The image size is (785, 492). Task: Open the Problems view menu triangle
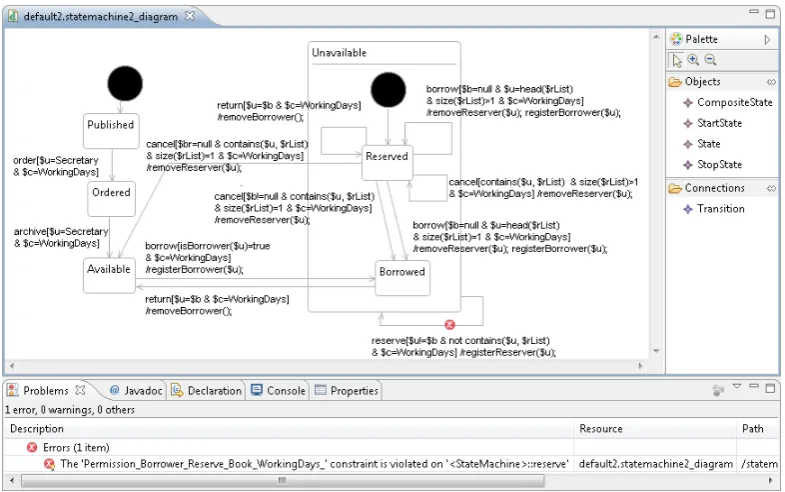(737, 386)
